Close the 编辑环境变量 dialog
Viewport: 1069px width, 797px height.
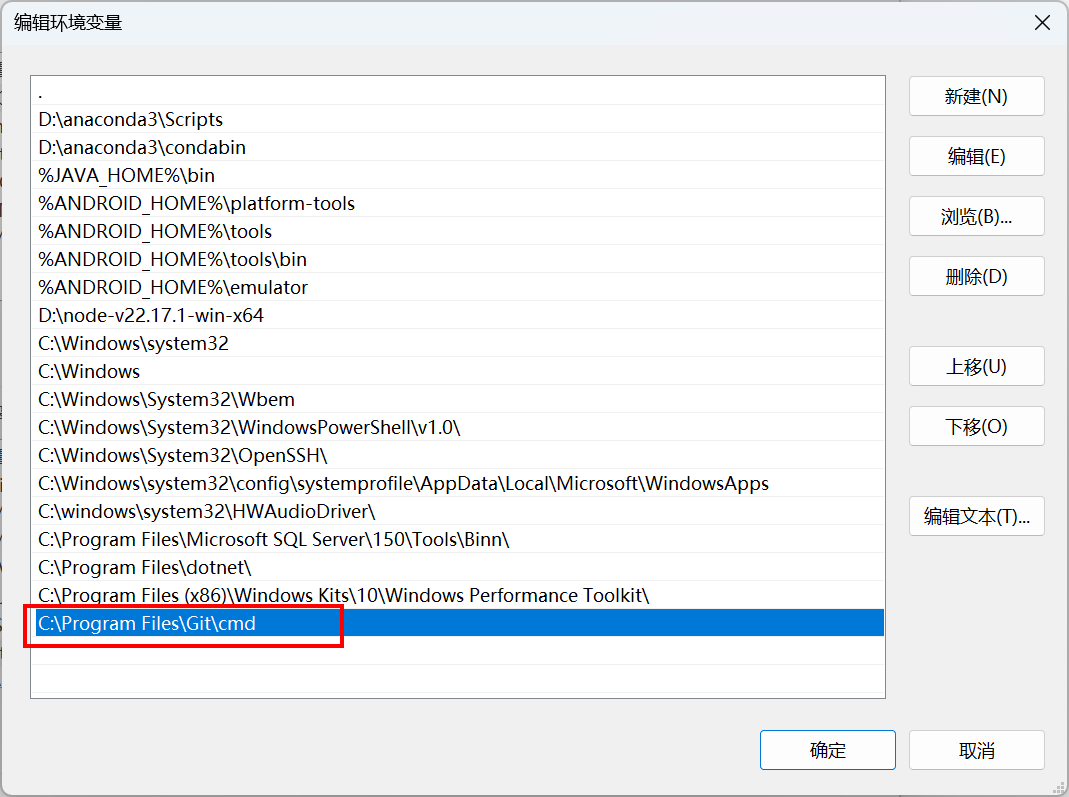pos(1042,22)
